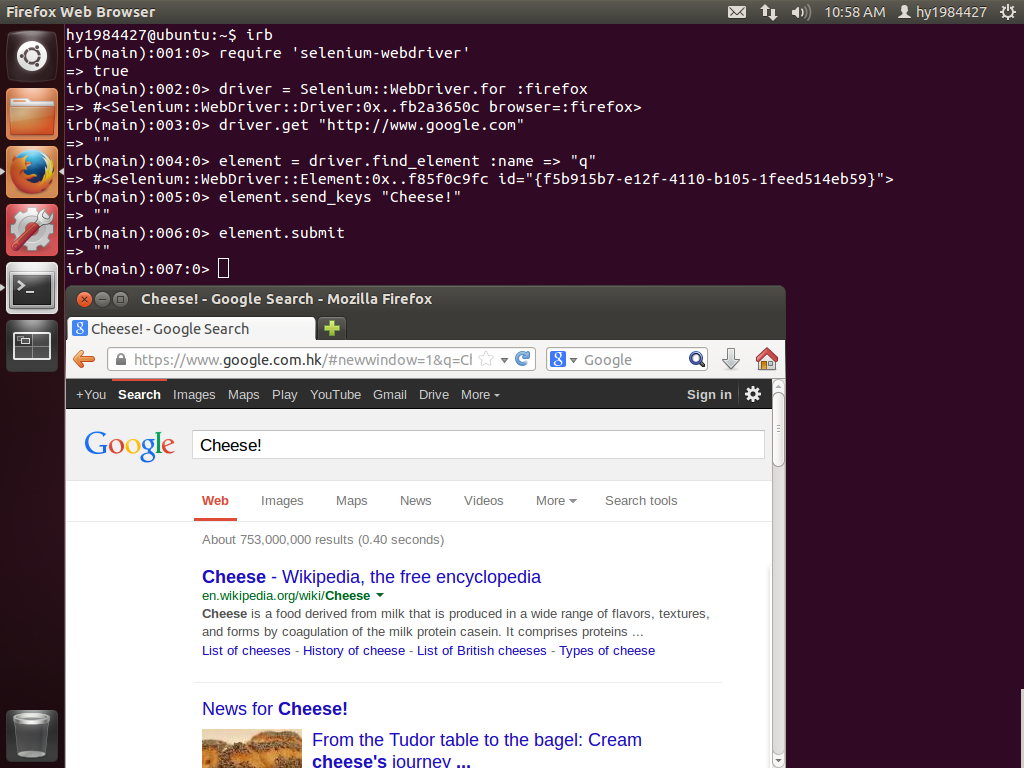The image size is (1024, 768).
Task: Switch to the Terminal launcher icon
Action: click(31, 288)
